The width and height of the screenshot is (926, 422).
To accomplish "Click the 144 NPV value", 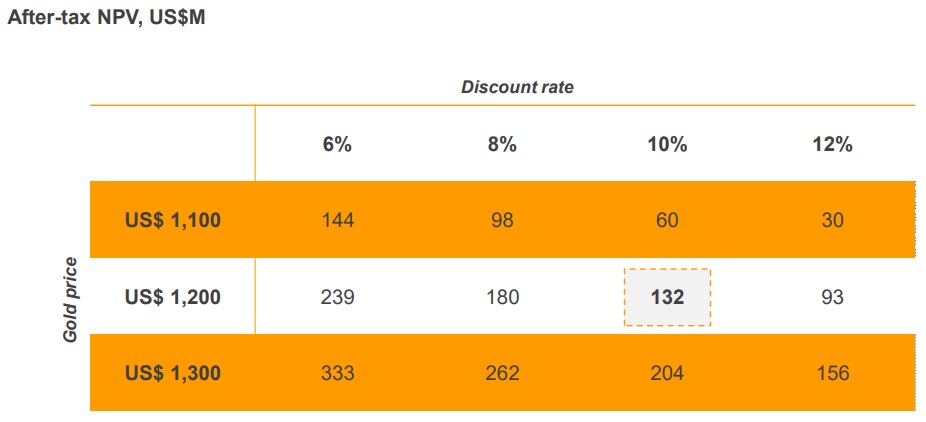I will pyautogui.click(x=337, y=221).
